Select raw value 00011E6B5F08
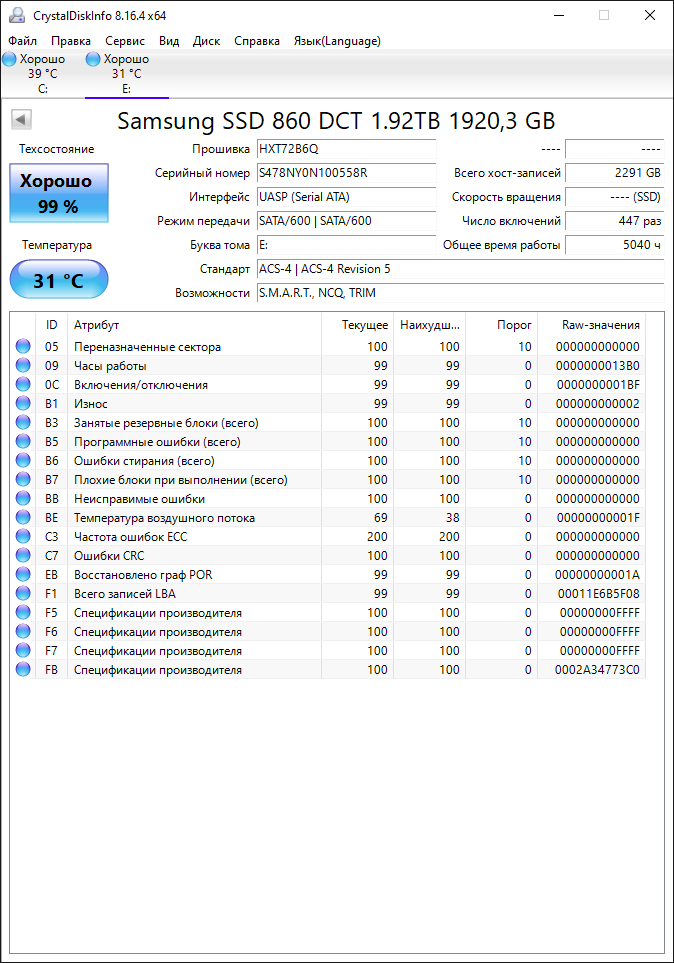The width and height of the screenshot is (674, 963). click(x=598, y=594)
